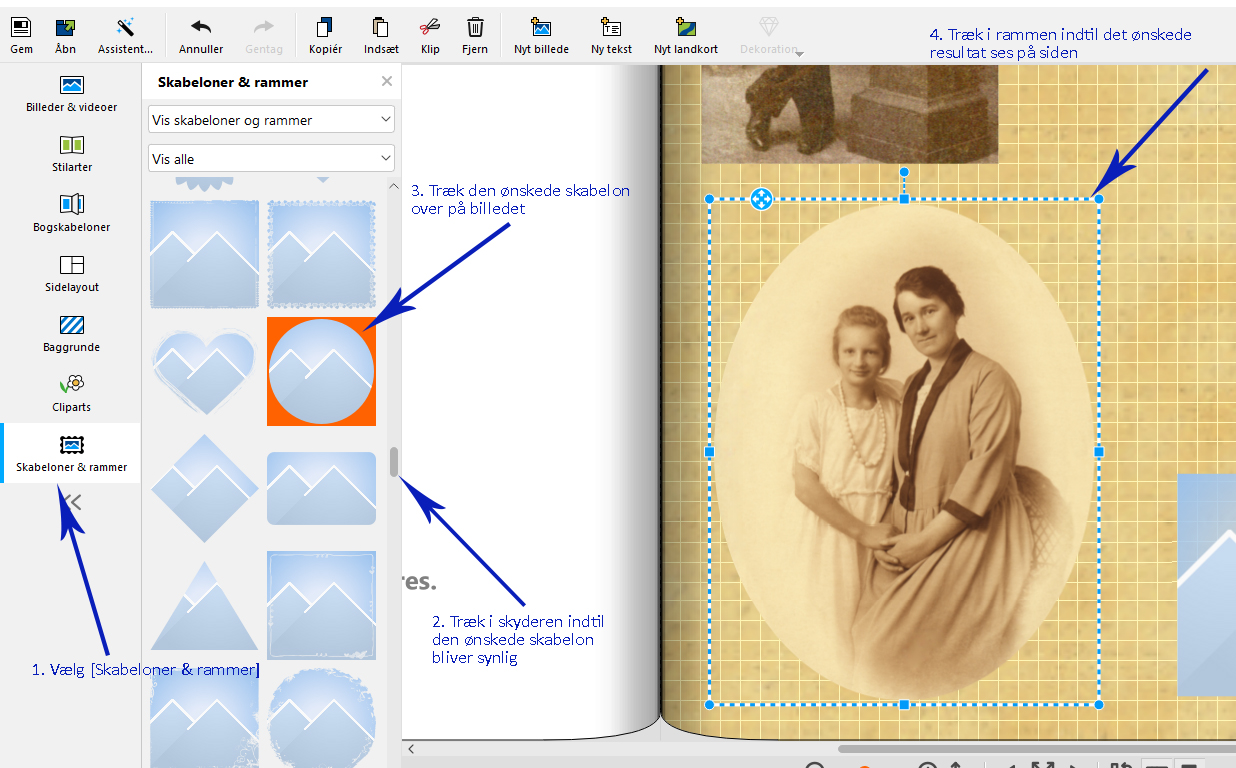
Task: Undo last action with Annuller
Action: 201,34
